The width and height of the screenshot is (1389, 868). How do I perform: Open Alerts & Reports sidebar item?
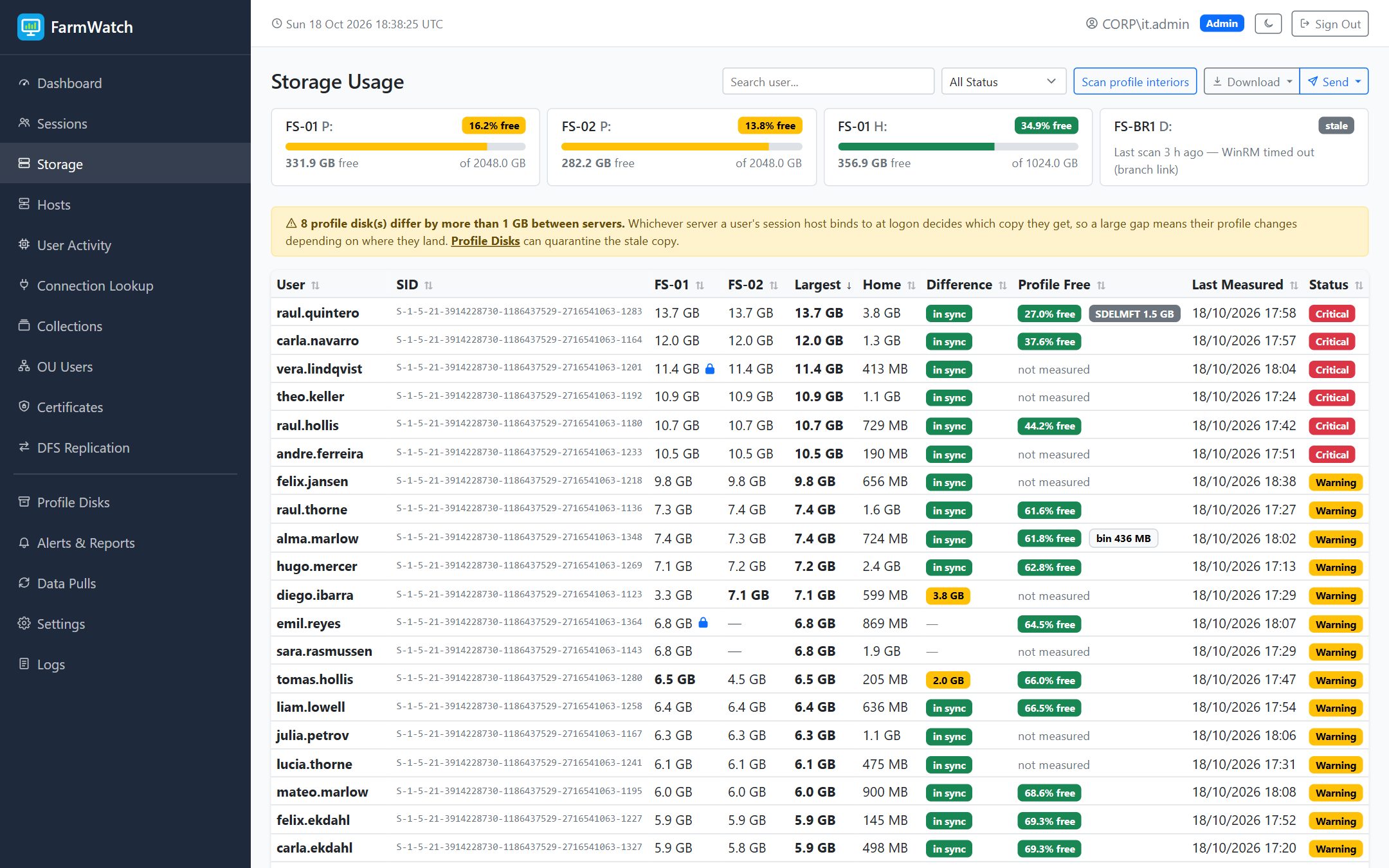[x=125, y=543]
